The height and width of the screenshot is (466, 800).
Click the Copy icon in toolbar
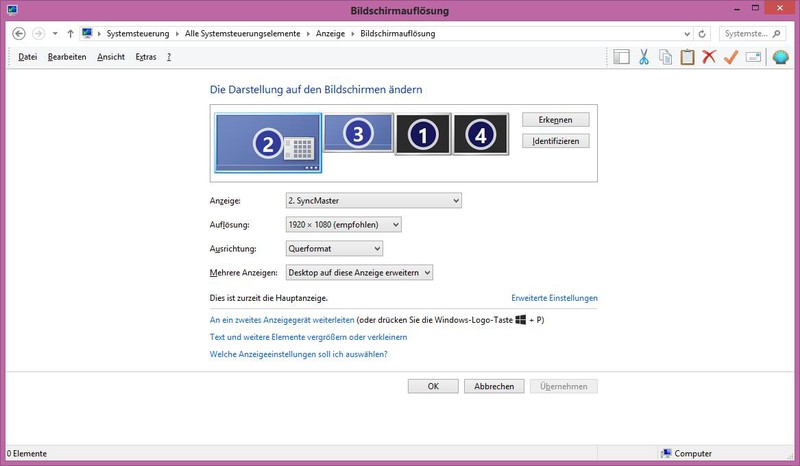pyautogui.click(x=665, y=57)
